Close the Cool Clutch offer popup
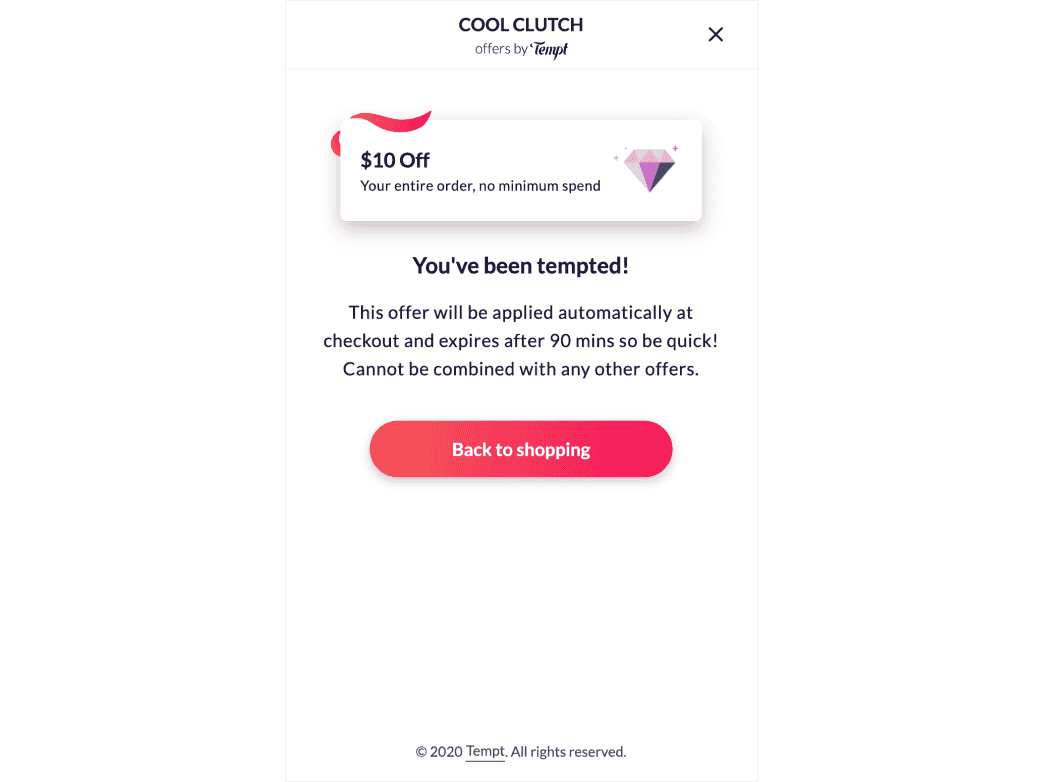 point(715,35)
